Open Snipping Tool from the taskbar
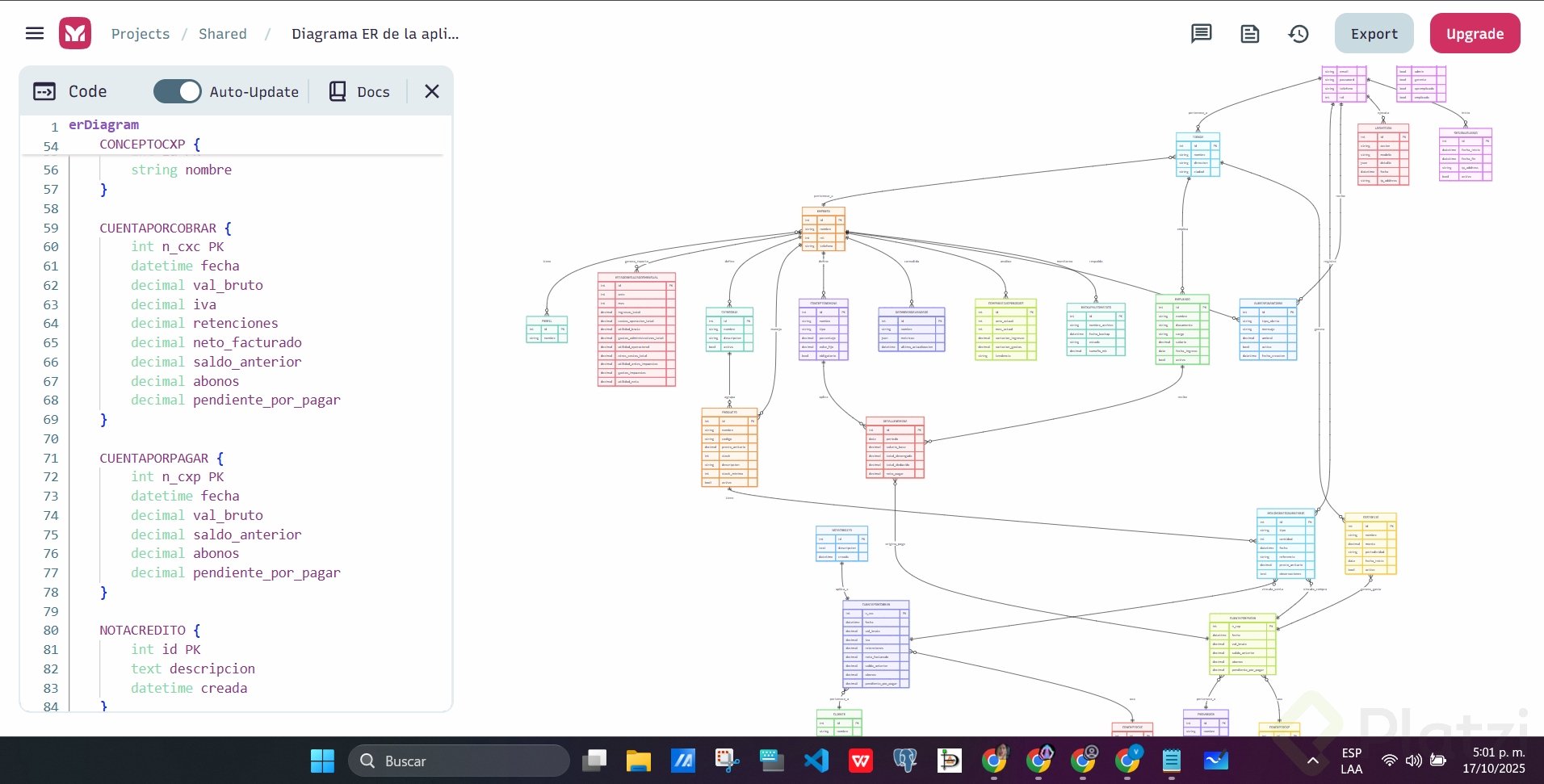 (728, 761)
